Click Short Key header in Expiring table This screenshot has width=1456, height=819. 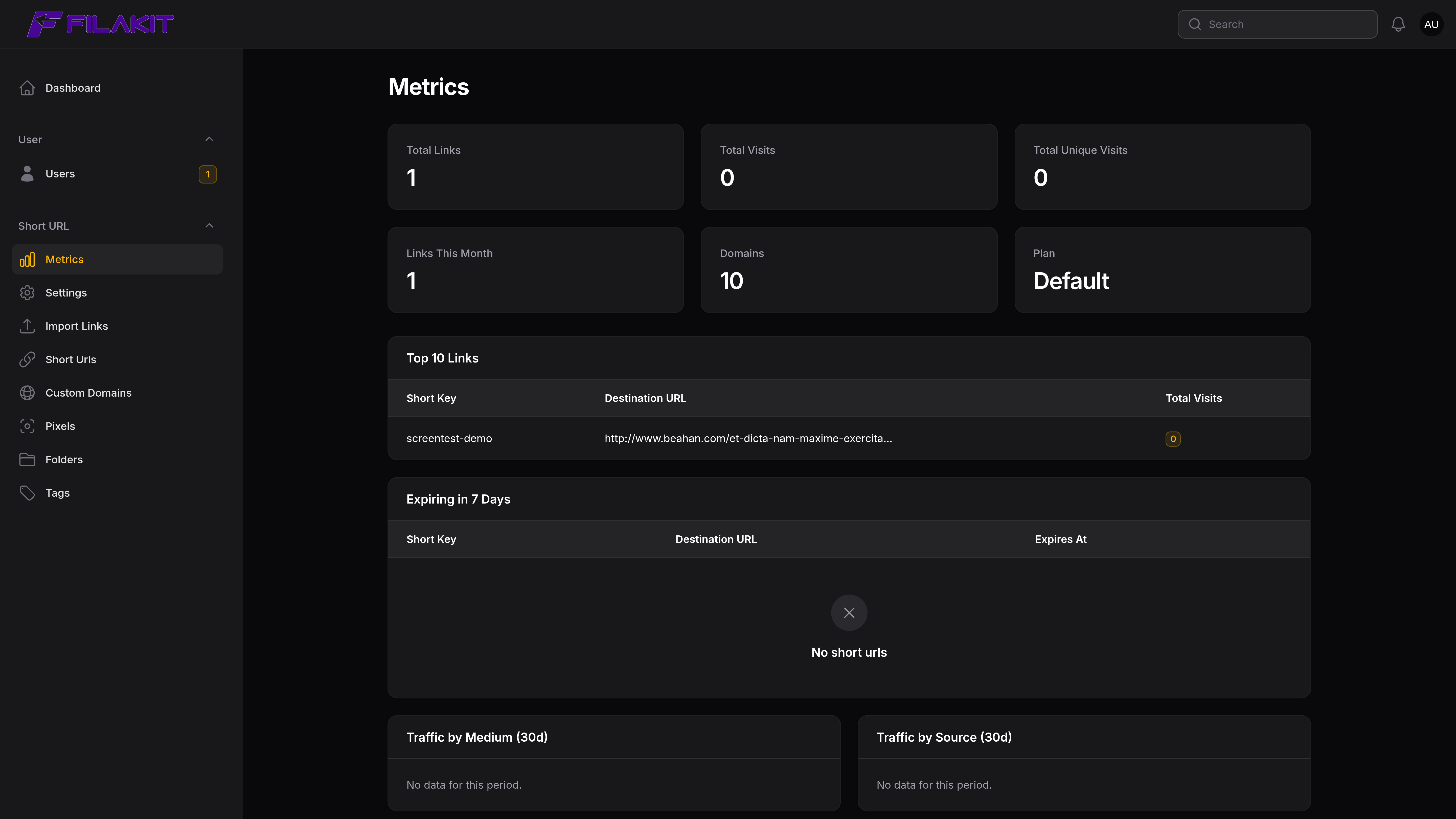(x=431, y=540)
